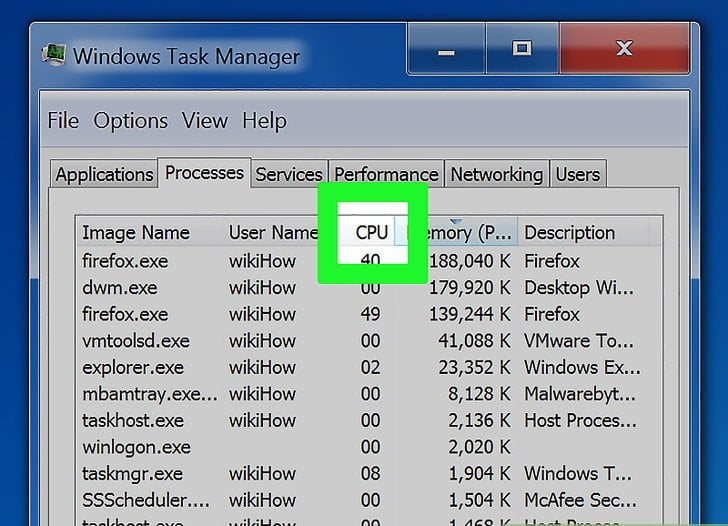Image resolution: width=728 pixels, height=526 pixels.
Task: Open the Help menu
Action: click(x=265, y=121)
